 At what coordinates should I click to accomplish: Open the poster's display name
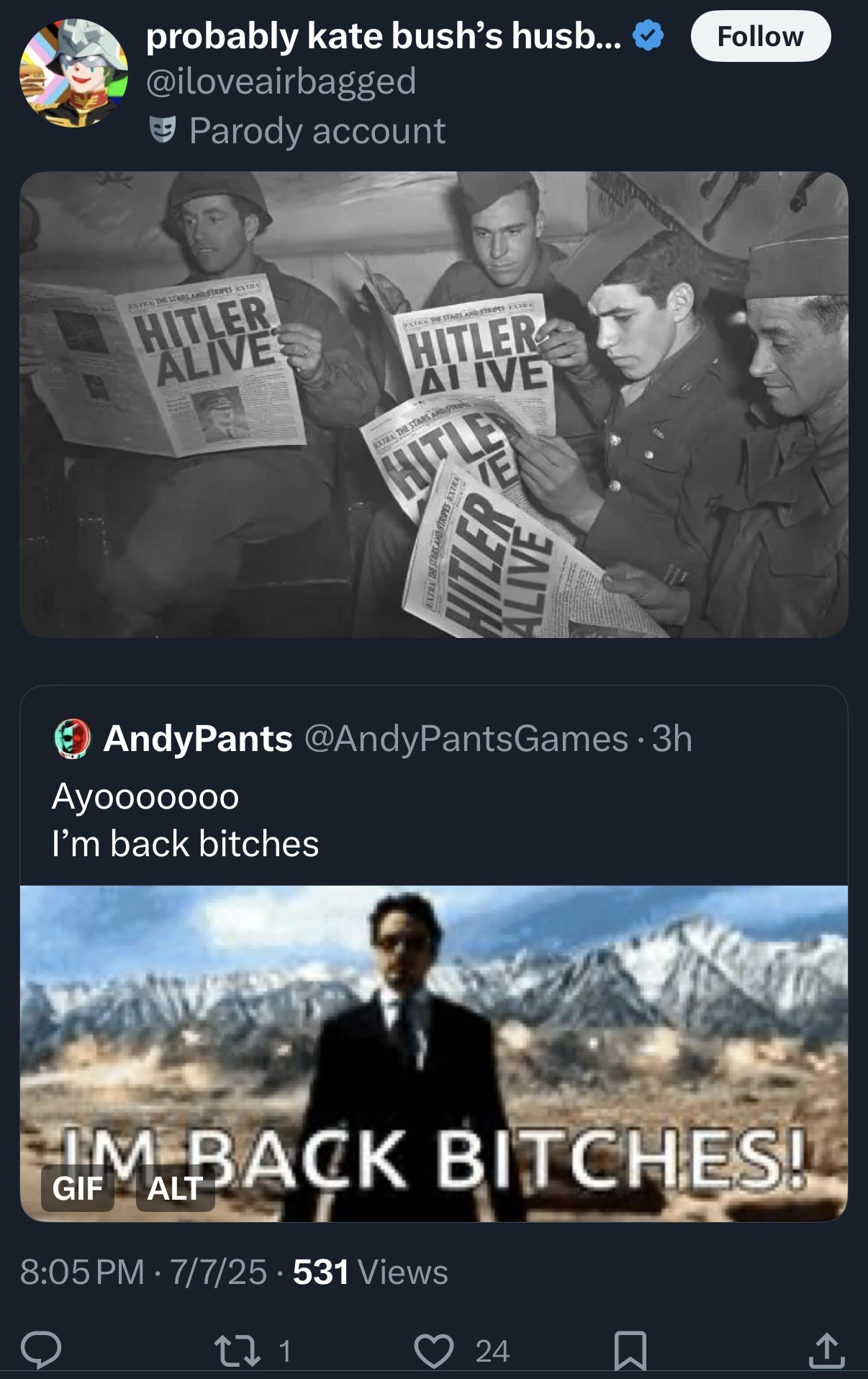[384, 36]
